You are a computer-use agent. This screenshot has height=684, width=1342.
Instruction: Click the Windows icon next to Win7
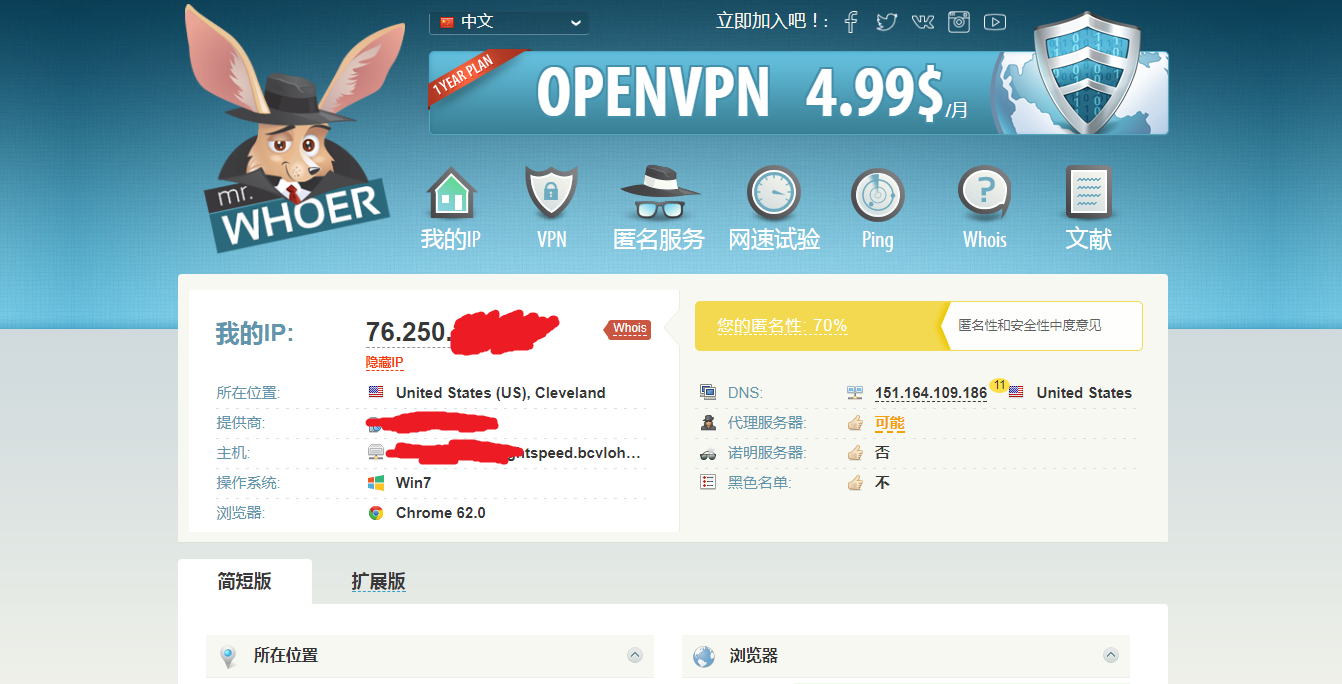click(376, 483)
